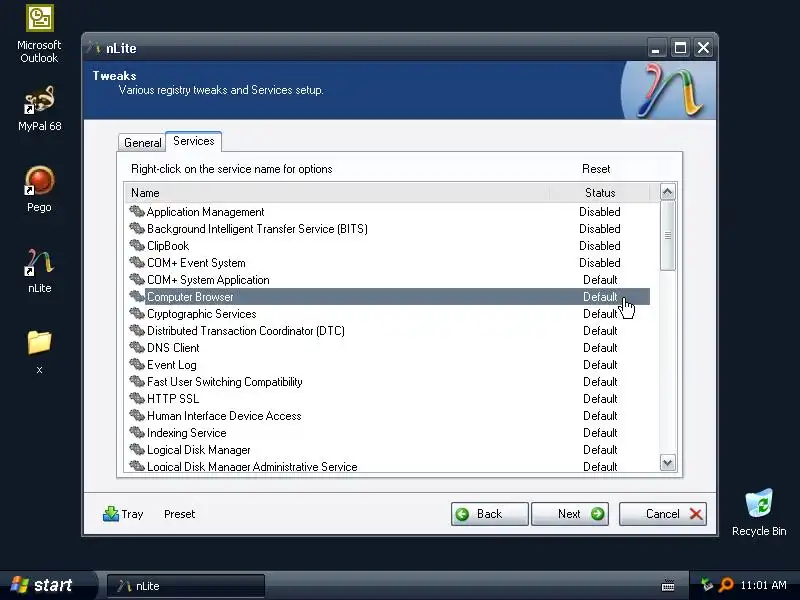The image size is (800, 600).
Task: Click the gear icon beside HTTP SSL
Action: (137, 398)
